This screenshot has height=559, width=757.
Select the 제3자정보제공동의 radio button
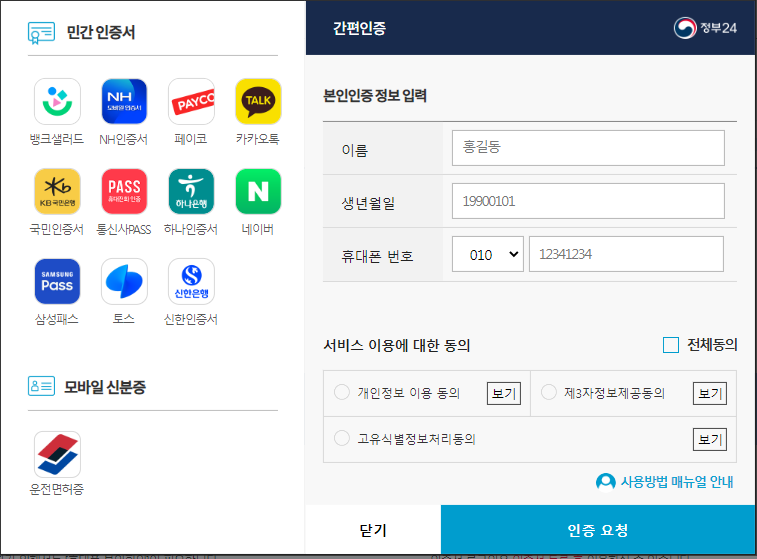[x=548, y=392]
